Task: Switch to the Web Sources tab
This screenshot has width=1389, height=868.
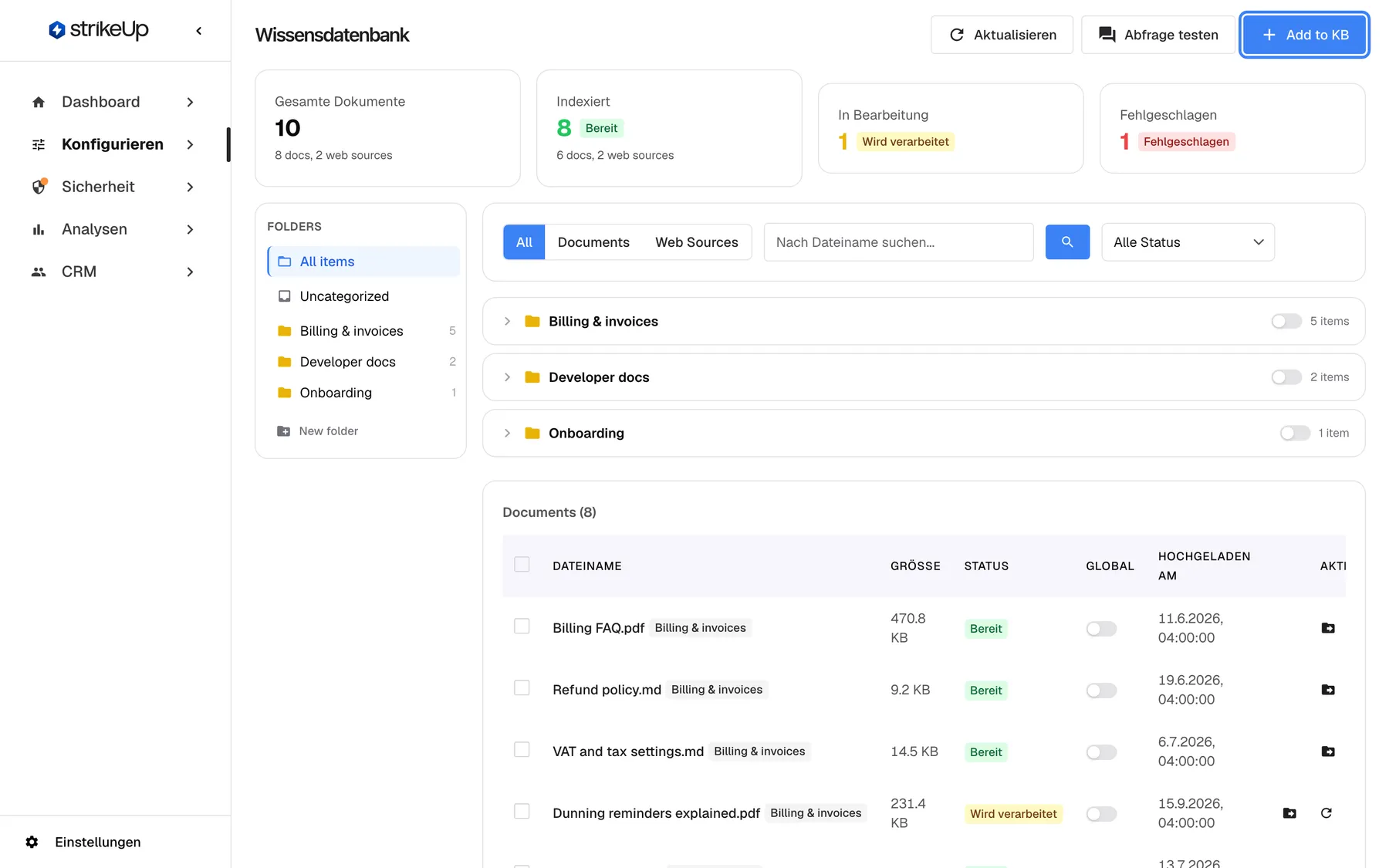Action: (697, 242)
